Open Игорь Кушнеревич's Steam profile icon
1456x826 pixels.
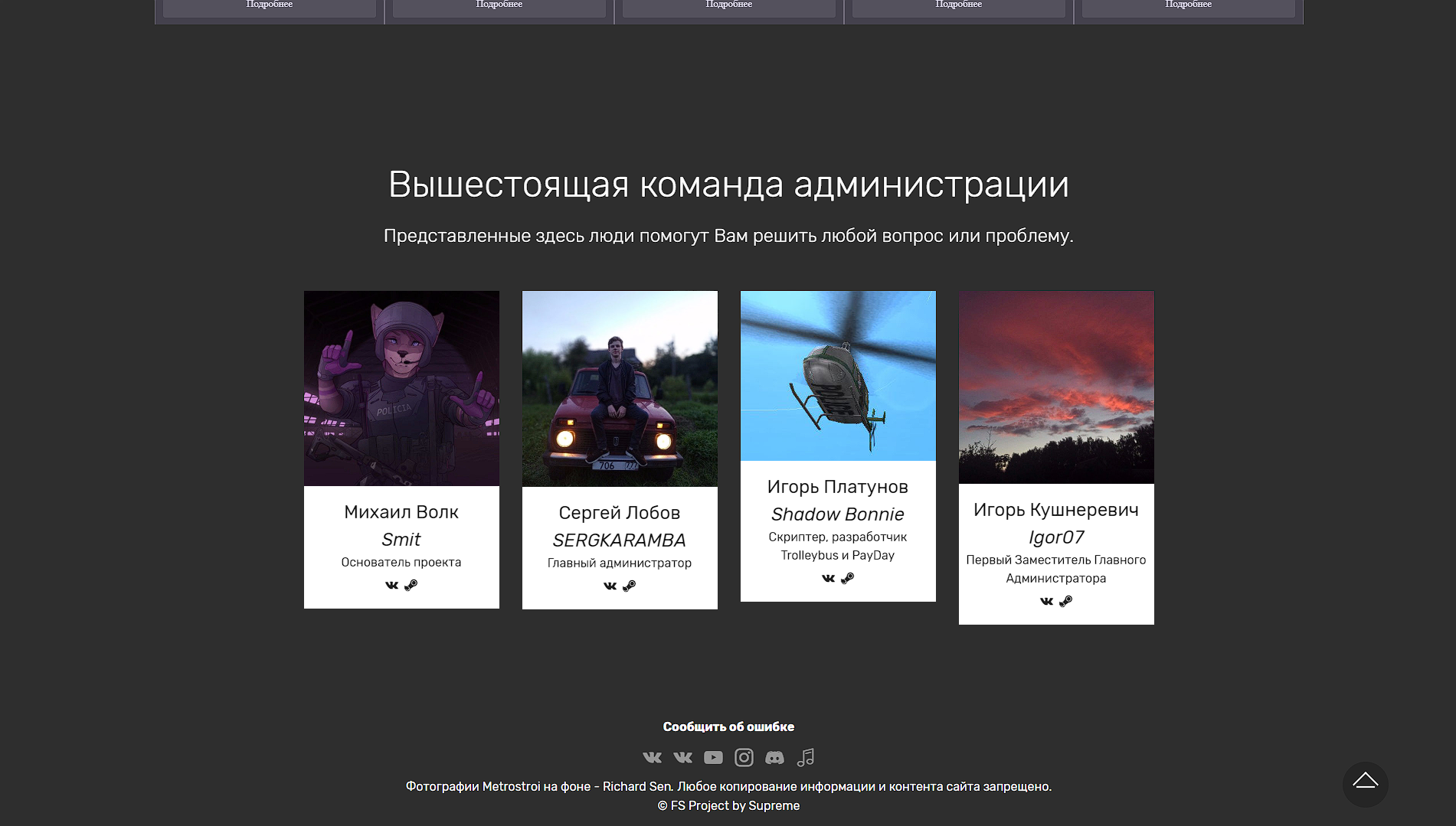[x=1066, y=602]
